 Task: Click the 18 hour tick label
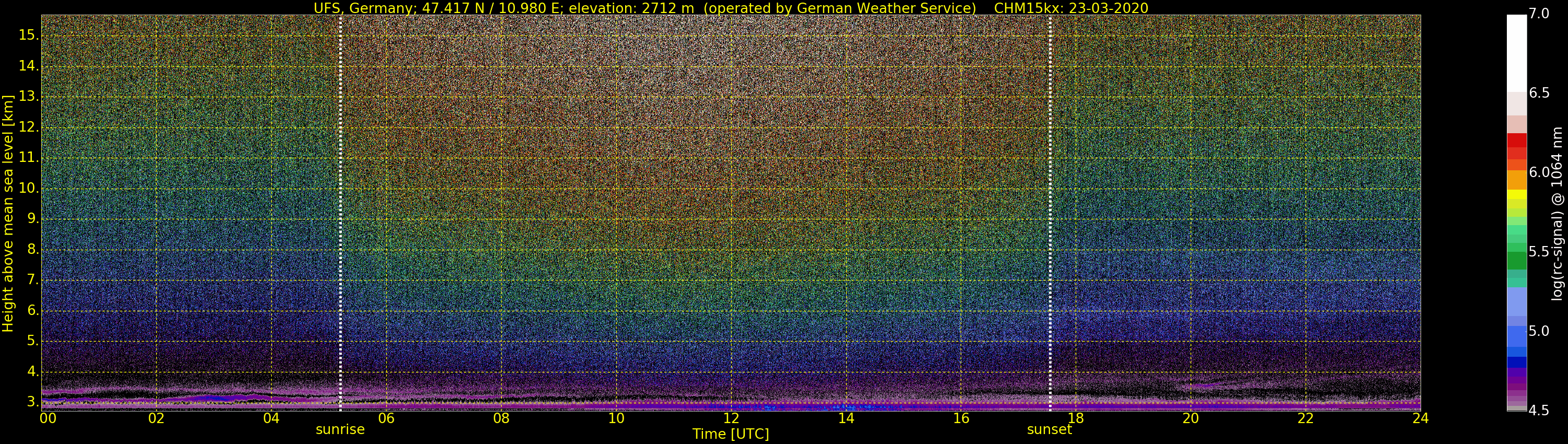[1076, 418]
